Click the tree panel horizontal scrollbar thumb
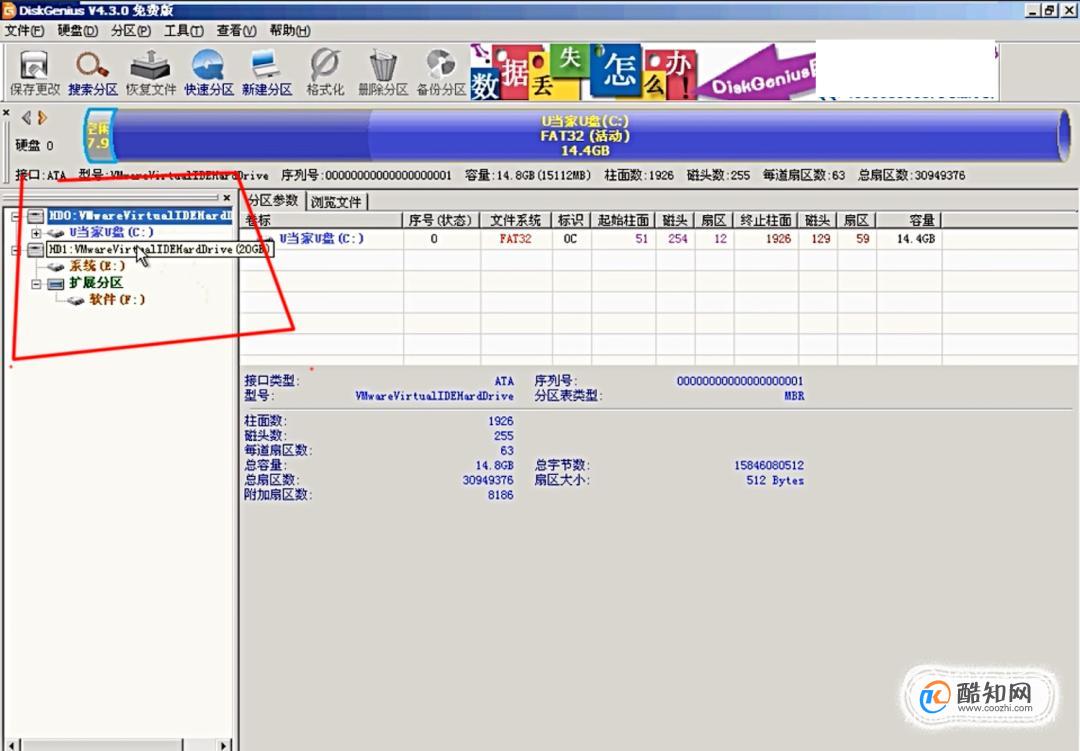1080x751 pixels. pyautogui.click(x=102, y=745)
